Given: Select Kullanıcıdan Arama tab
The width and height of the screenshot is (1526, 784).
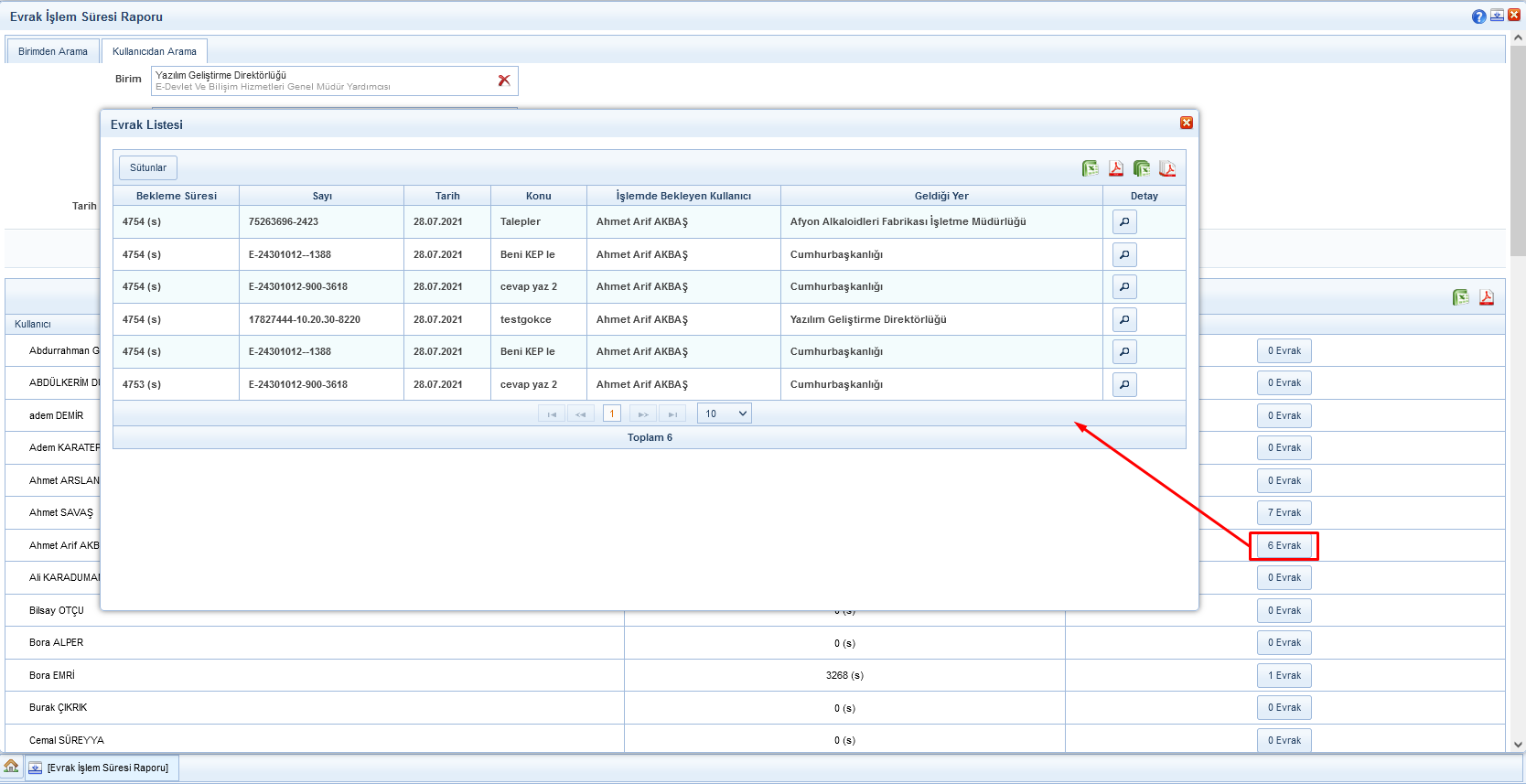Looking at the screenshot, I should pyautogui.click(x=155, y=51).
